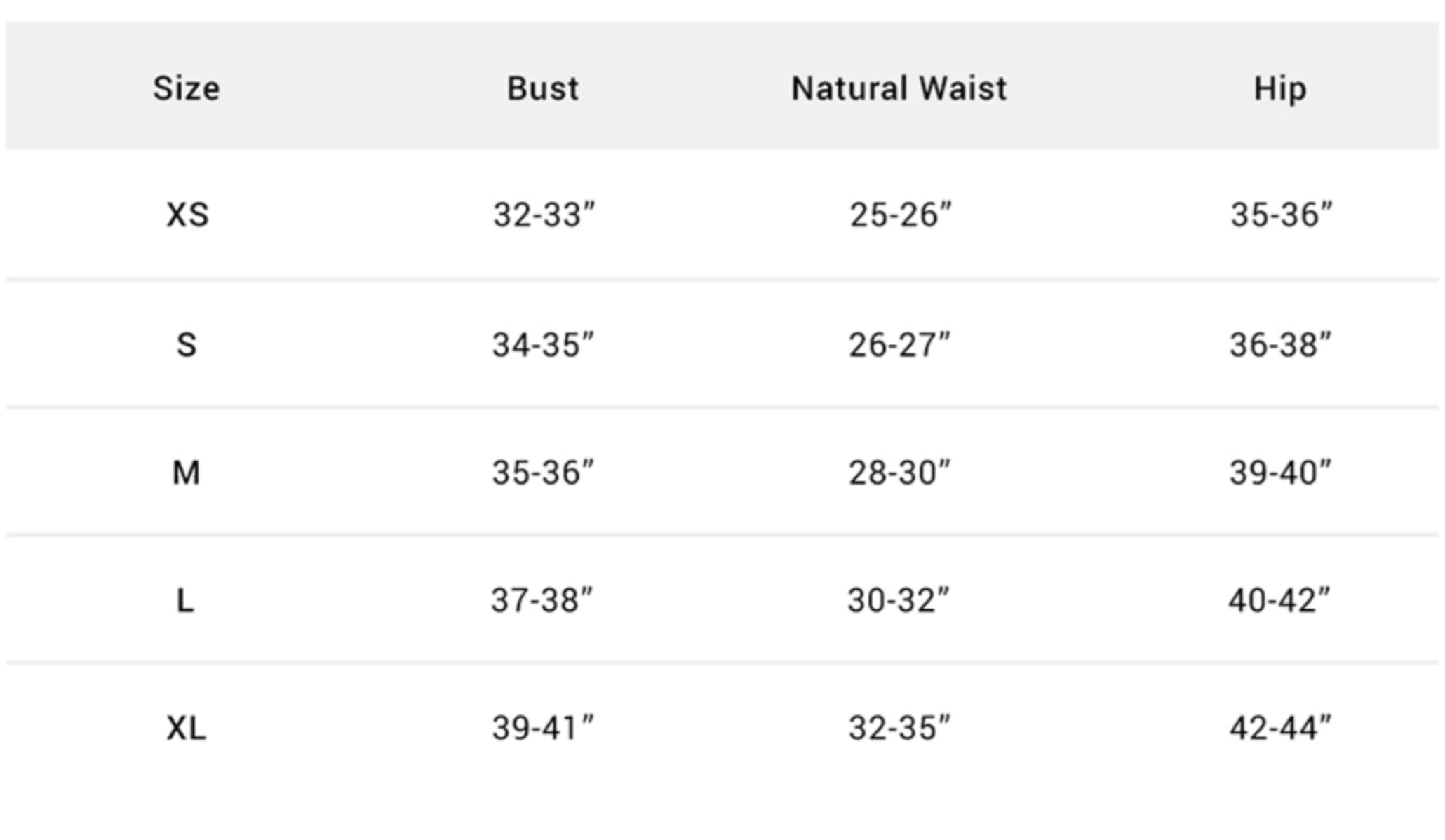
Task: Click the Hip column header
Action: tap(1279, 89)
